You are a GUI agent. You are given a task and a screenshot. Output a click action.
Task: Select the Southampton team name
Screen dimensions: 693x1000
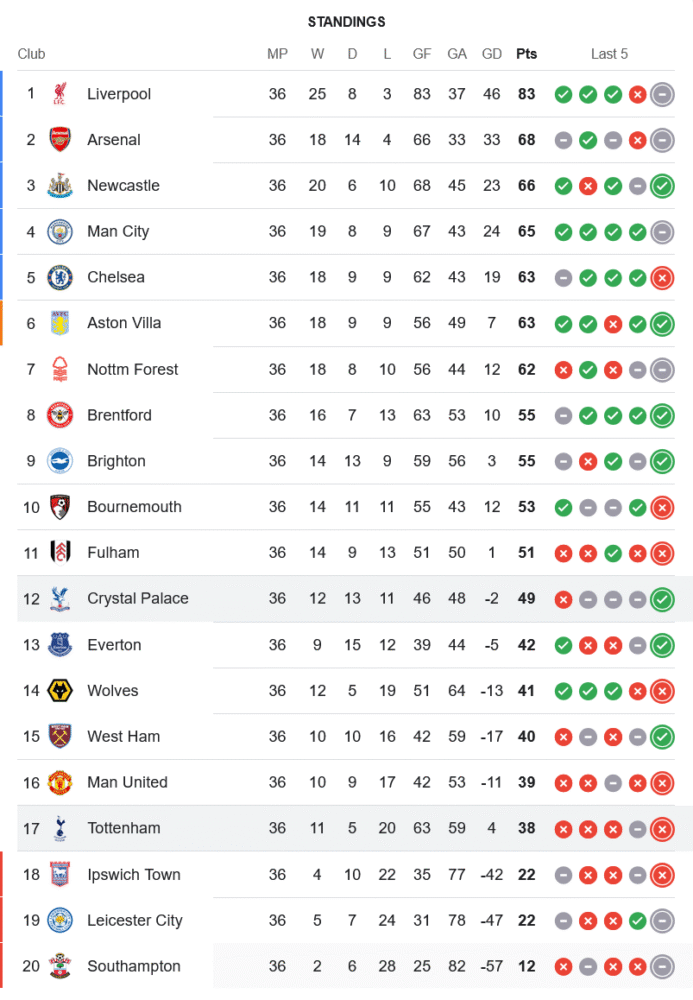[x=133, y=966]
